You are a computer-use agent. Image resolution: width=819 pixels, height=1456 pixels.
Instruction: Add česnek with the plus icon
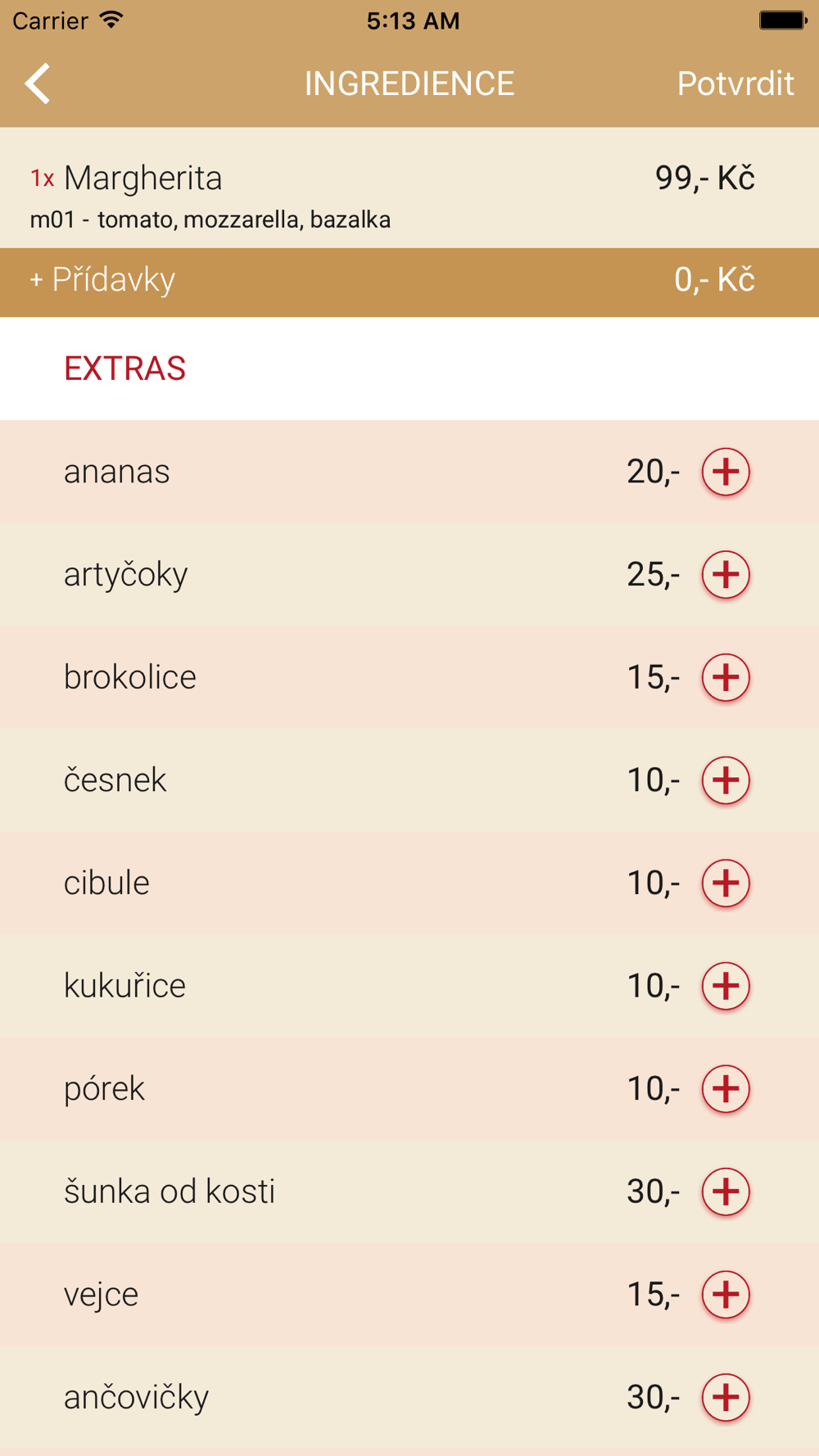tap(726, 780)
